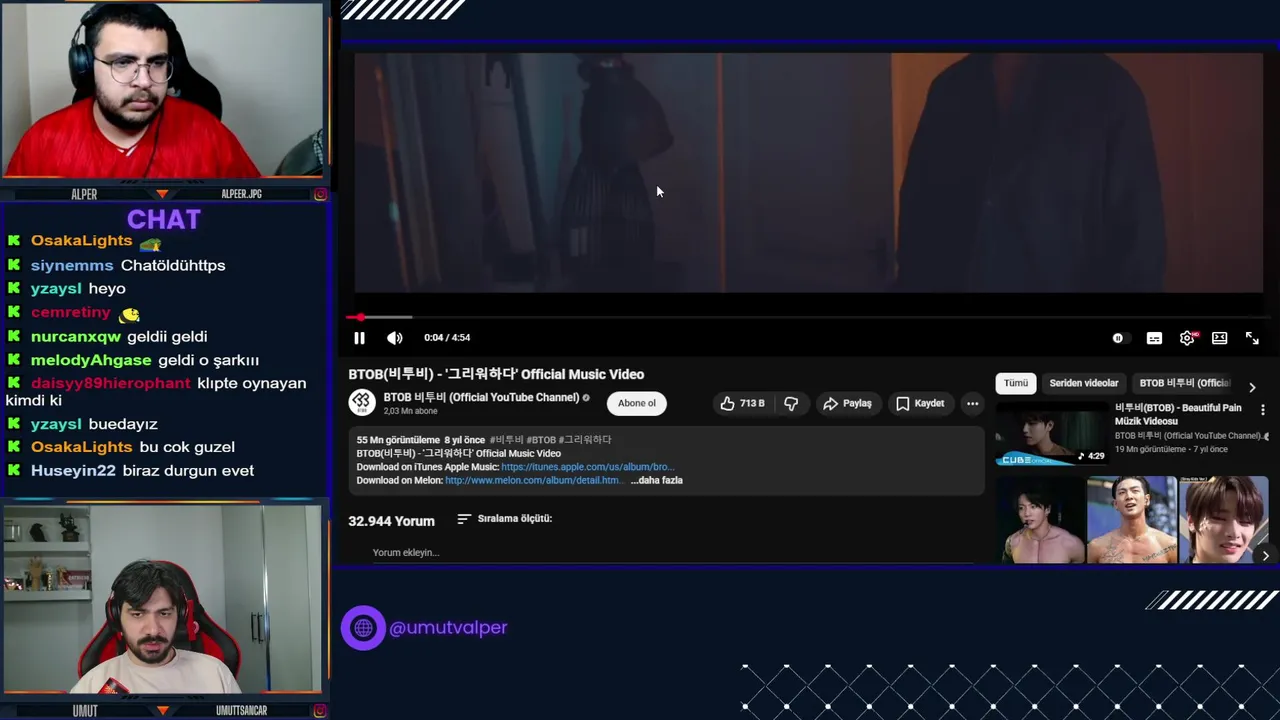
Task: Pause the BTOB music video
Action: (x=359, y=338)
